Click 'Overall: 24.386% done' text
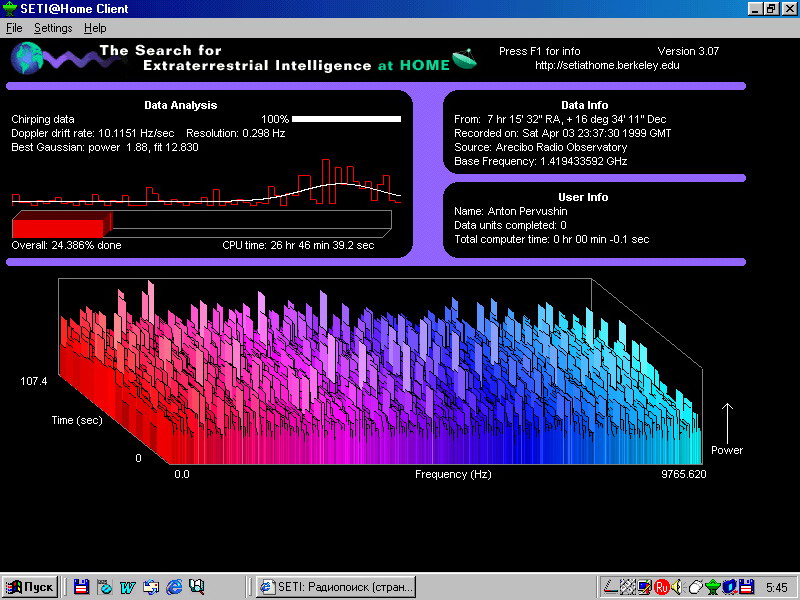This screenshot has height=600, width=800. [x=66, y=245]
